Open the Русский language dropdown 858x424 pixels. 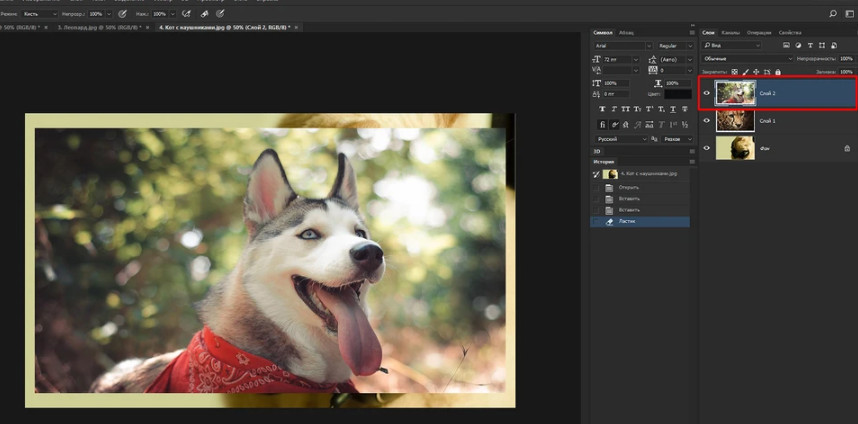[621, 139]
